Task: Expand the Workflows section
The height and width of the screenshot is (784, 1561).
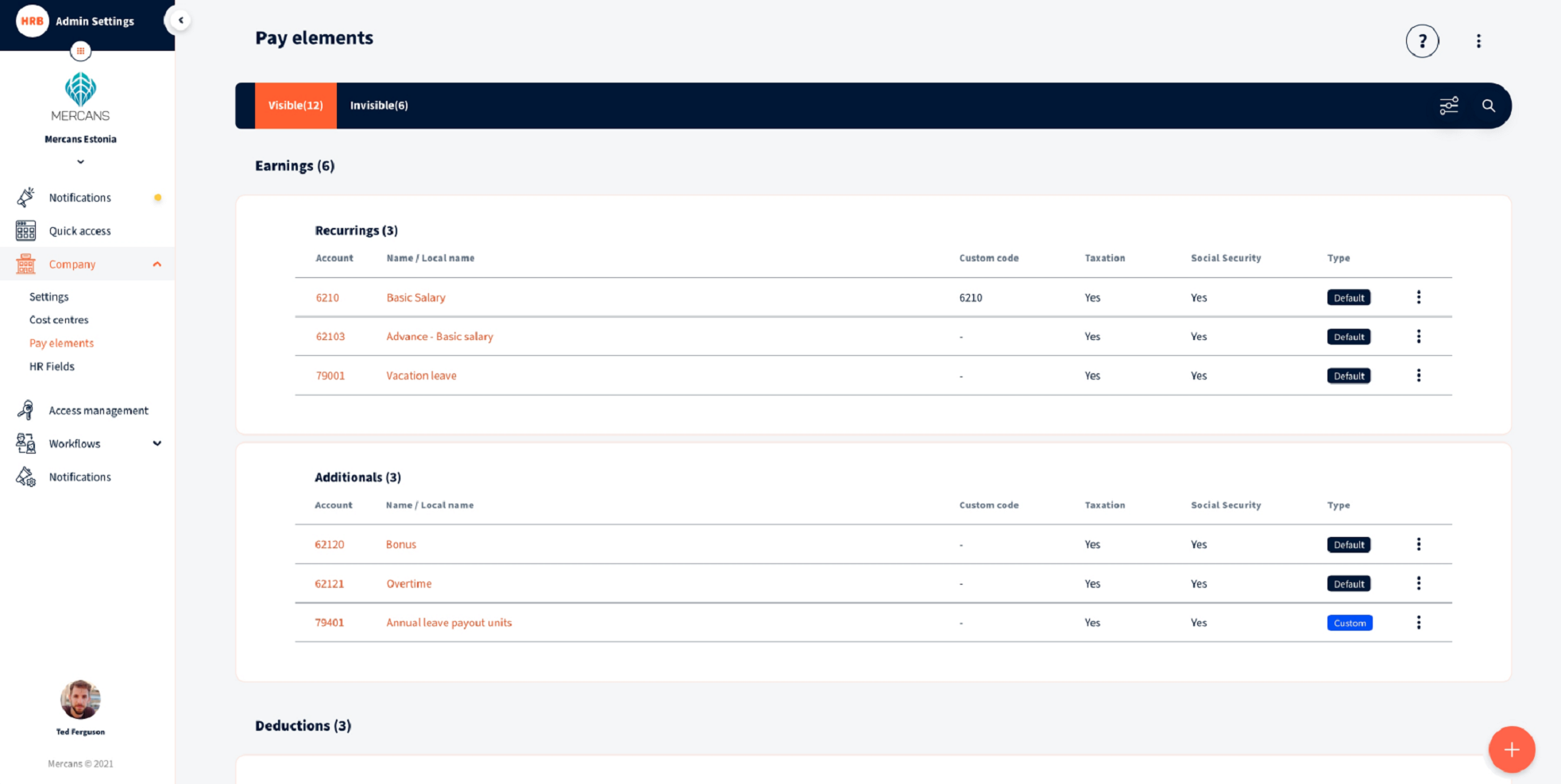Action: click(x=156, y=443)
